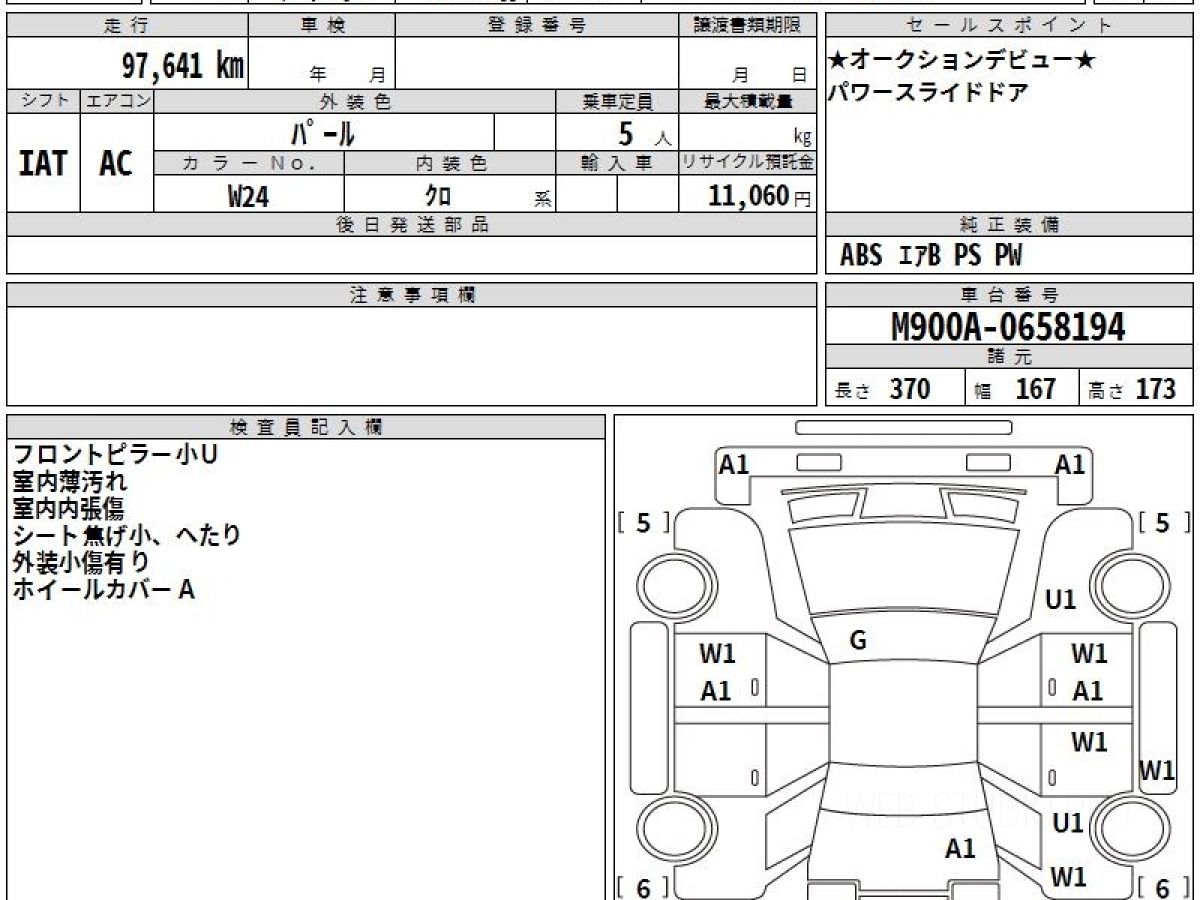This screenshot has width=1200, height=900.
Task: Select the パール exterior color value
Action: (323, 132)
